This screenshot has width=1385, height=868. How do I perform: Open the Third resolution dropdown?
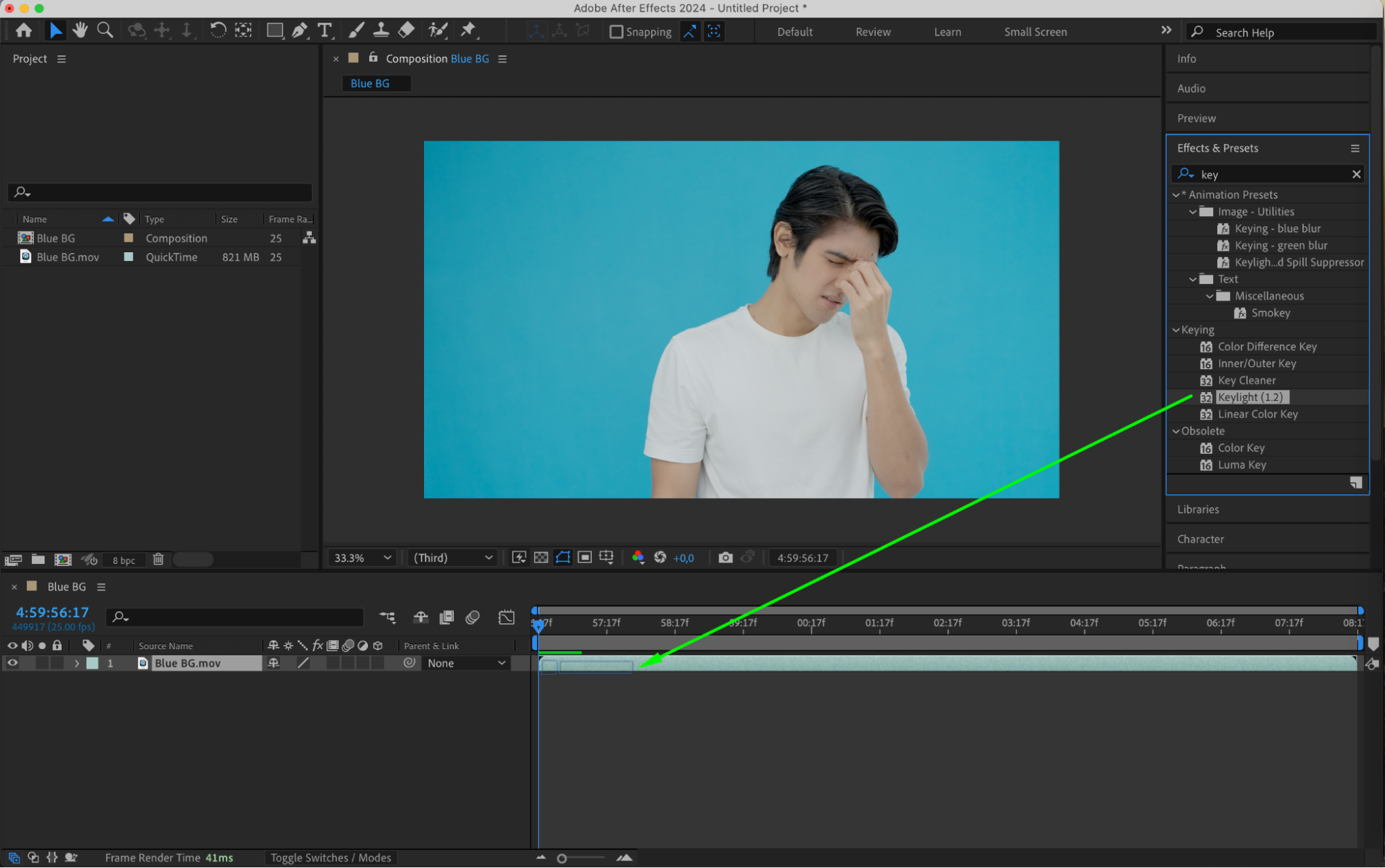pos(452,558)
